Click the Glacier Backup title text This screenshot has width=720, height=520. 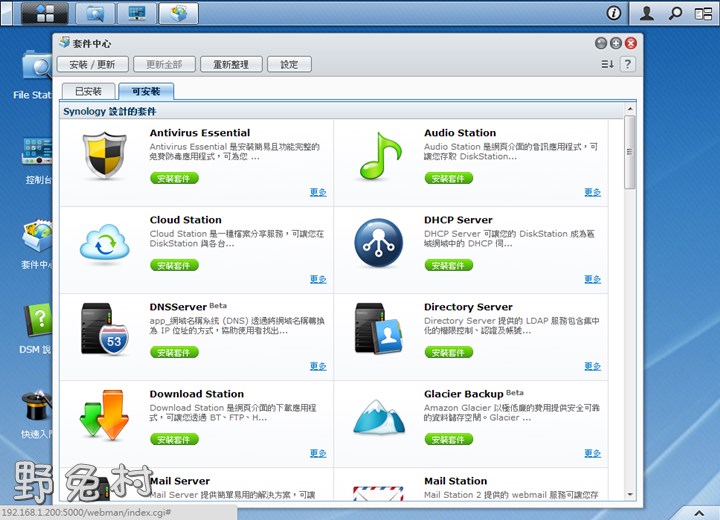[464, 394]
